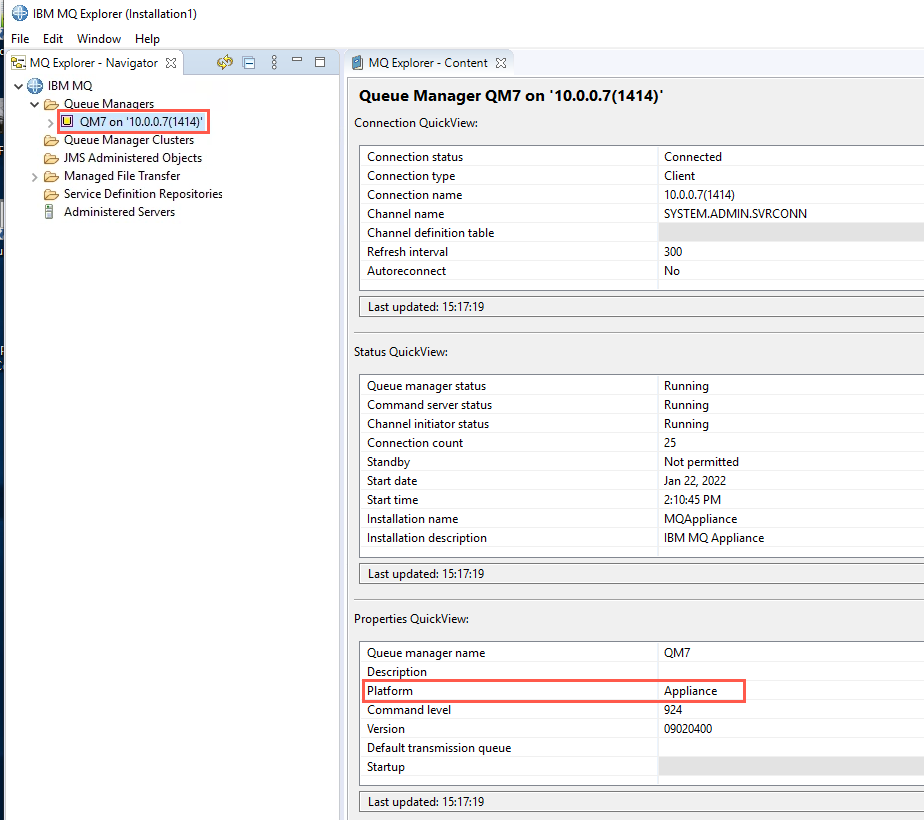Click the Properties QuickView heading
Screen dimensions: 924x820
tap(411, 619)
